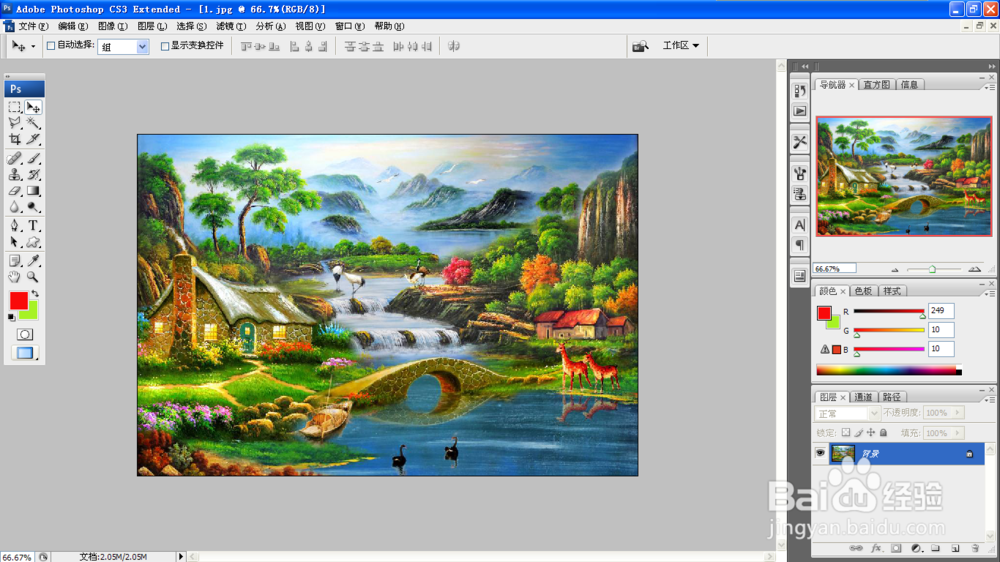The height and width of the screenshot is (562, 1000).
Task: Open the Tool Presets panel icon
Action: [800, 142]
